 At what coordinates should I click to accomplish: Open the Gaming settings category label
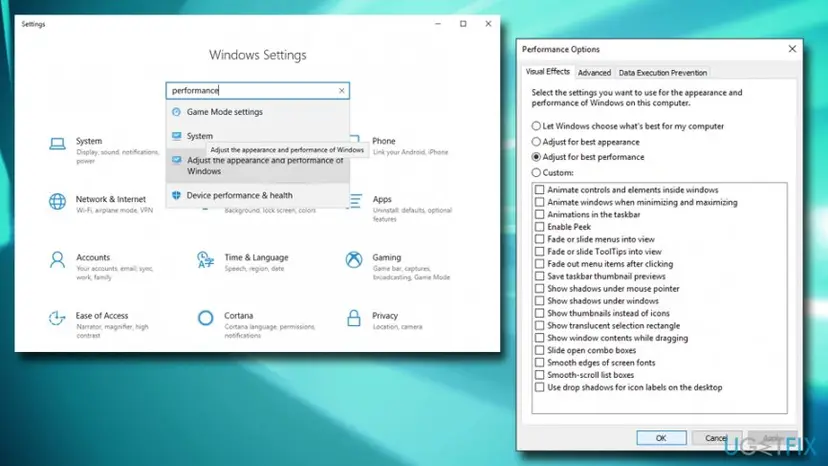(387, 257)
